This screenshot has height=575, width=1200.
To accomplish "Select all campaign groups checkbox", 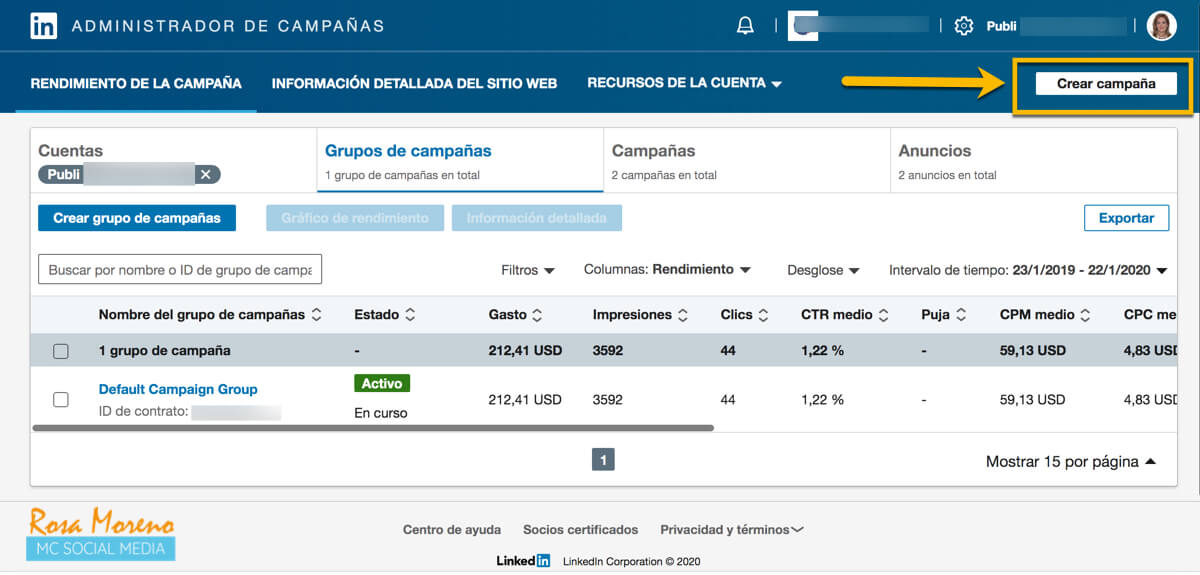I will (x=61, y=351).
